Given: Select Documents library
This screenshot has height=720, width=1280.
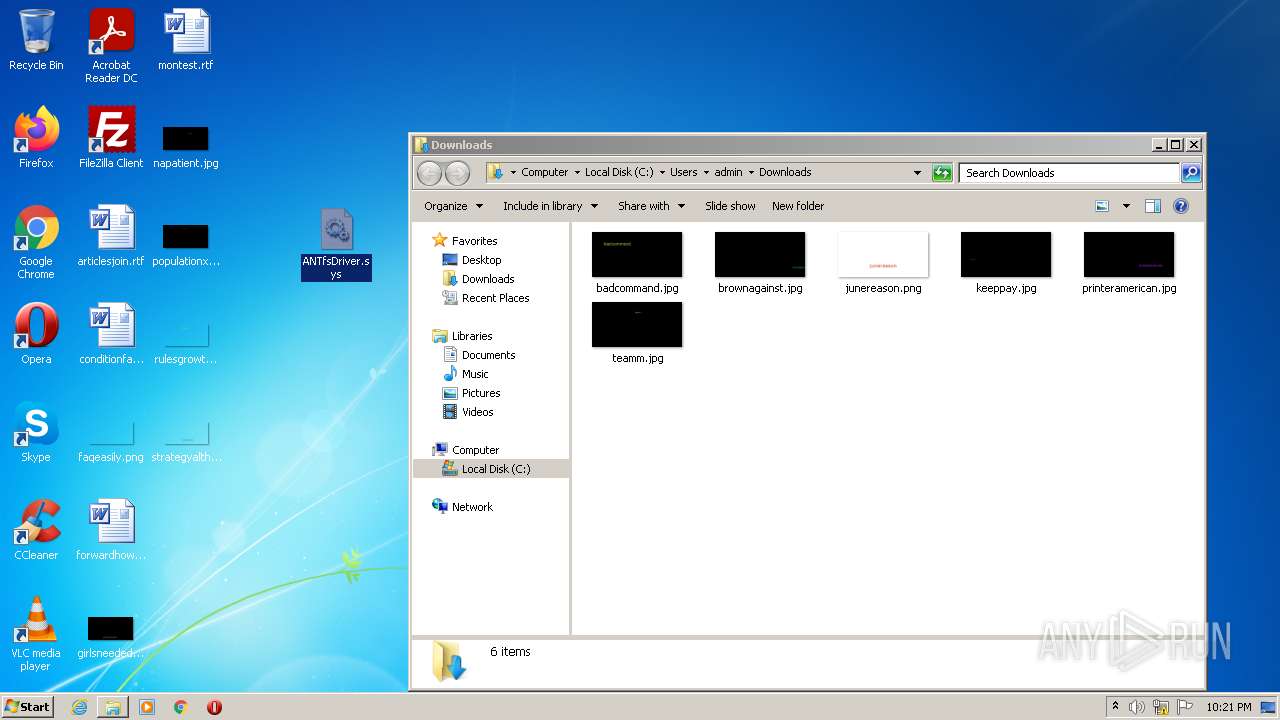Looking at the screenshot, I should 488,355.
